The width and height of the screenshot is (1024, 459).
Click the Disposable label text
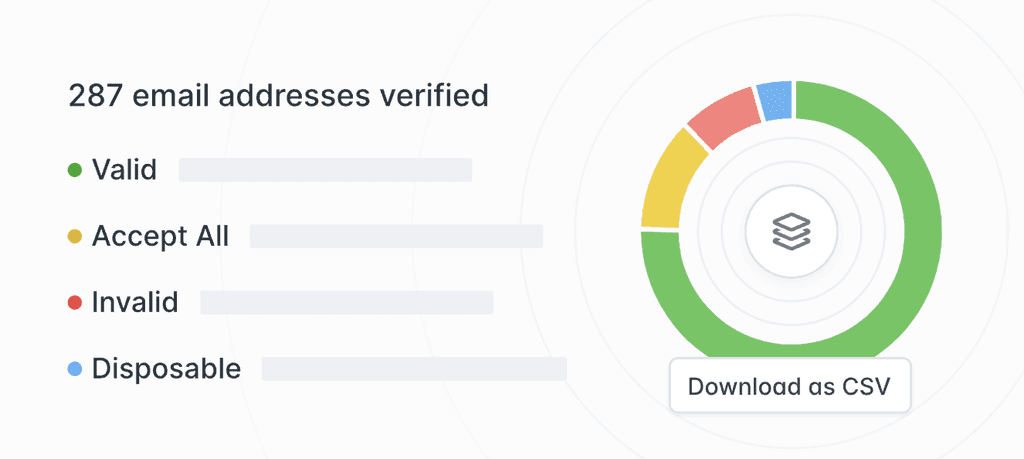pyautogui.click(x=166, y=368)
